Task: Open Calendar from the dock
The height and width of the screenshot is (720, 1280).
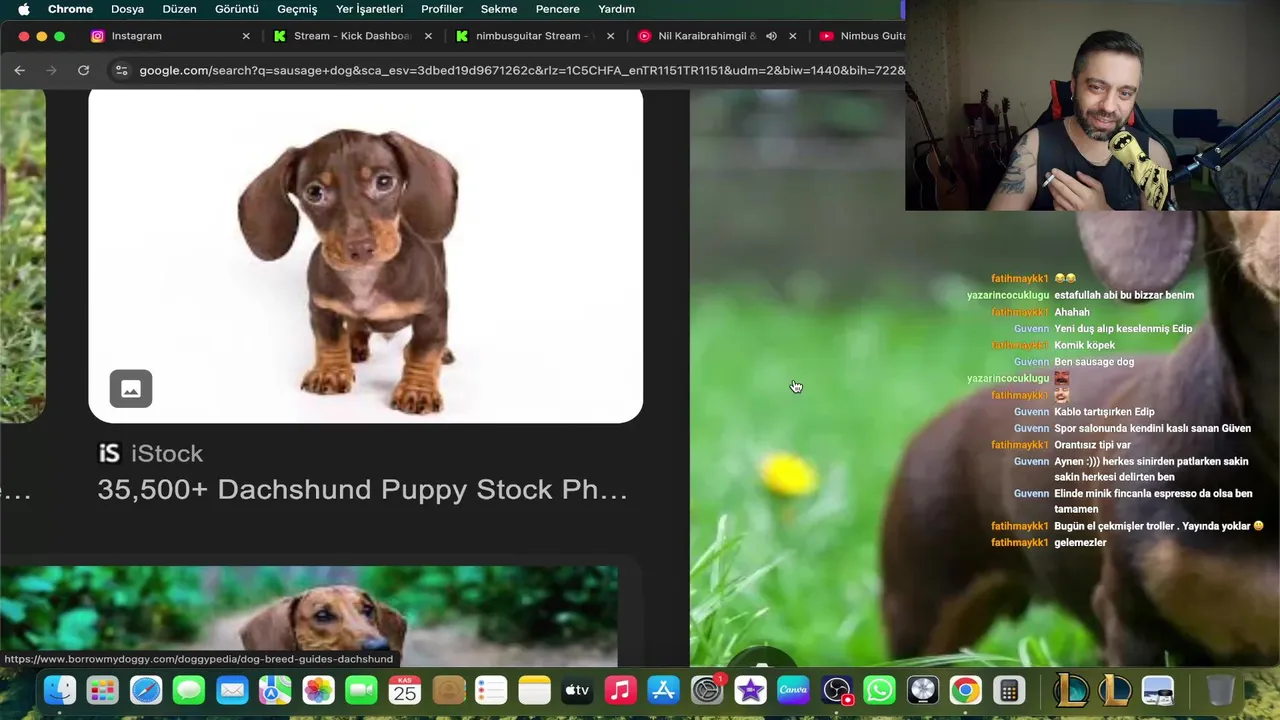Action: 405,690
